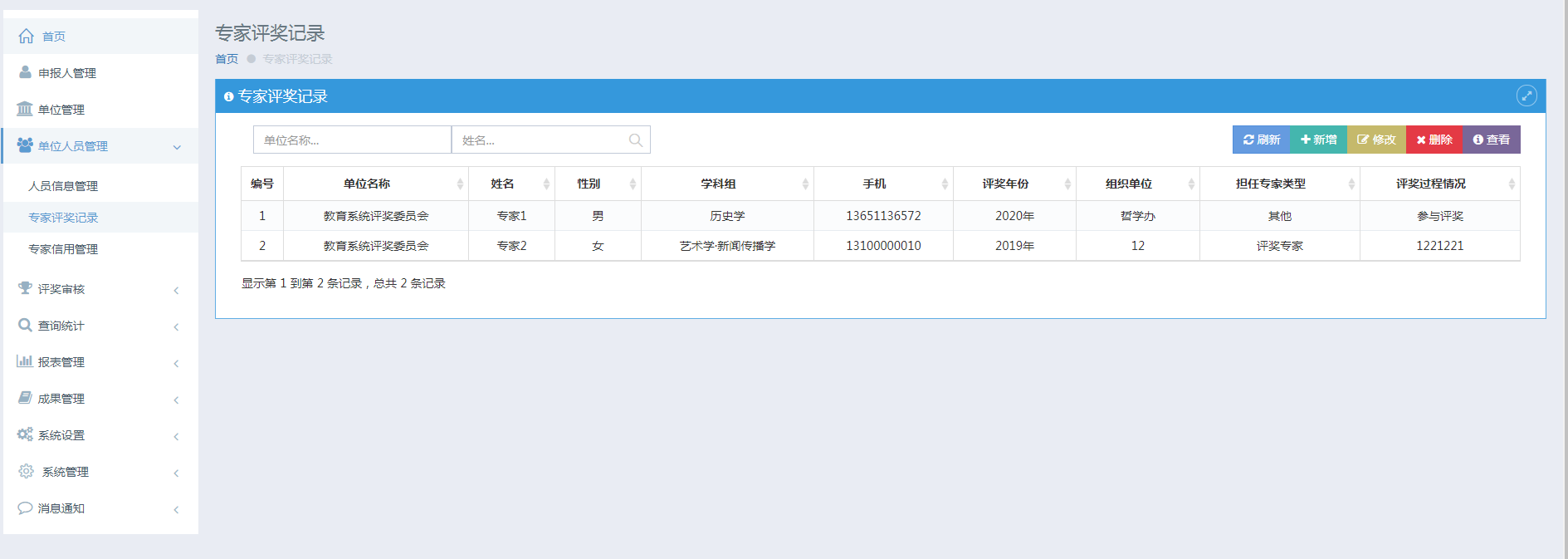Viewport: 1568px width, 559px height.
Task: Sort by the 组织单位 column arrows
Action: coord(1191,184)
